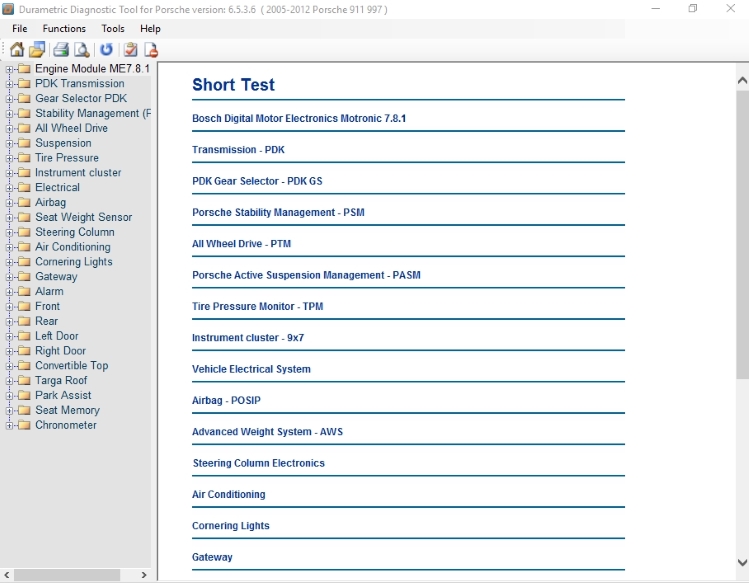Open Bosch Digital Motor Electronics Motronic 7.8.1 link
The width and height of the screenshot is (749, 583).
point(299,118)
